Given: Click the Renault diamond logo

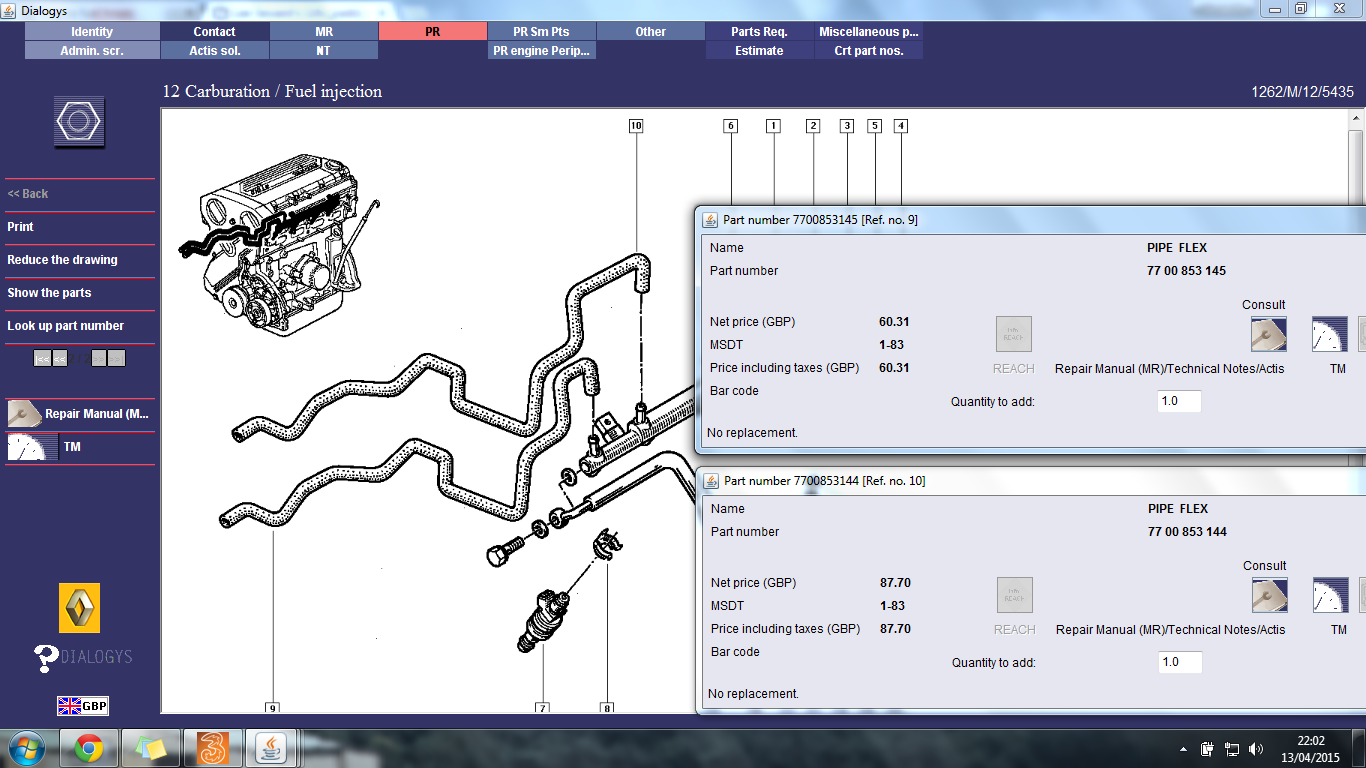Looking at the screenshot, I should point(79,608).
